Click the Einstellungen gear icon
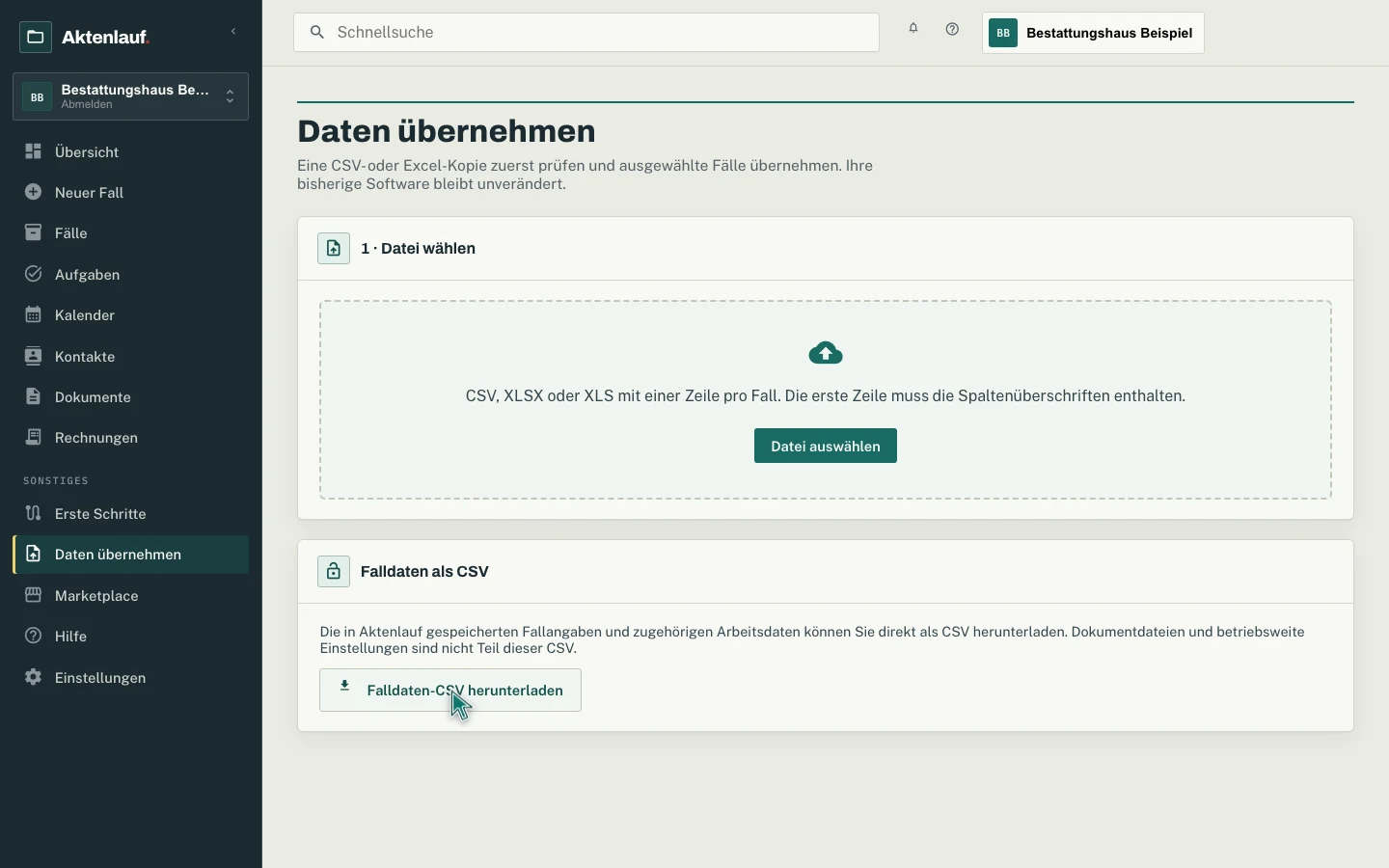Screen dimensions: 1389x868 (33, 677)
